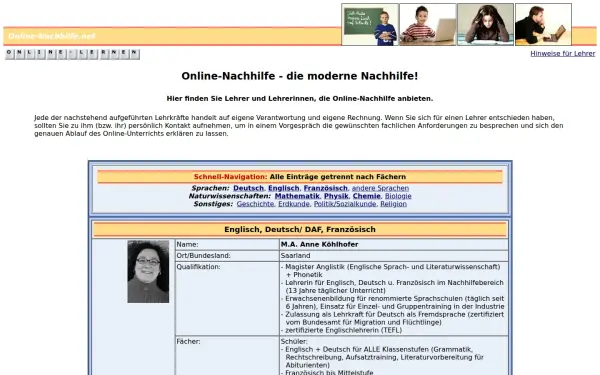
Task: Select the name M.A. Anne Köhlhofer
Action: 320,244
